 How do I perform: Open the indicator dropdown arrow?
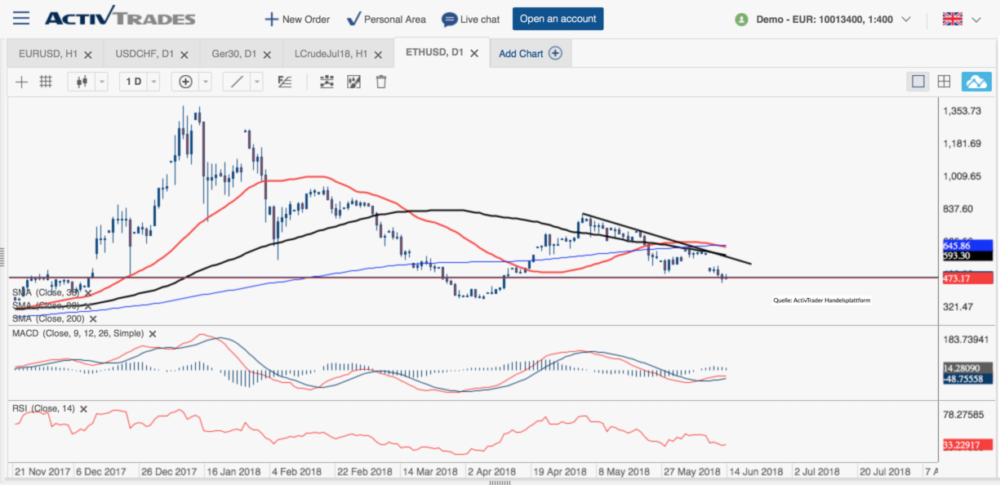click(205, 82)
